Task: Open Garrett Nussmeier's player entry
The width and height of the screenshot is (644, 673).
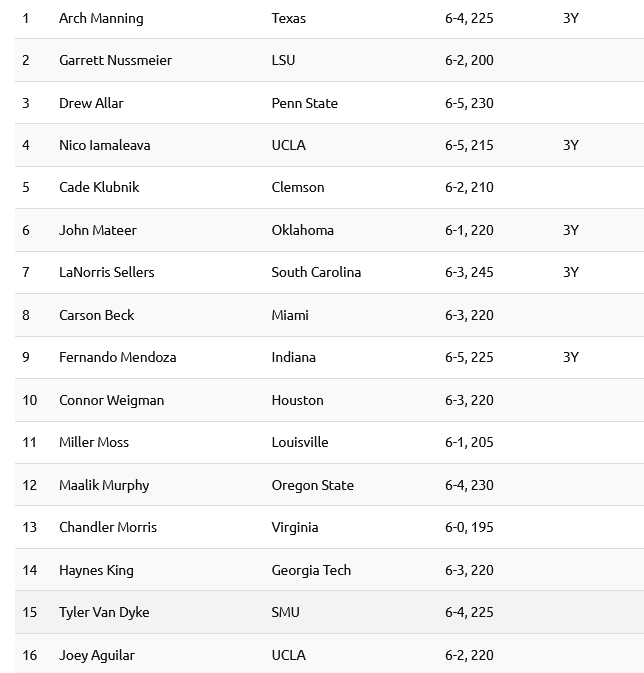Action: click(115, 60)
